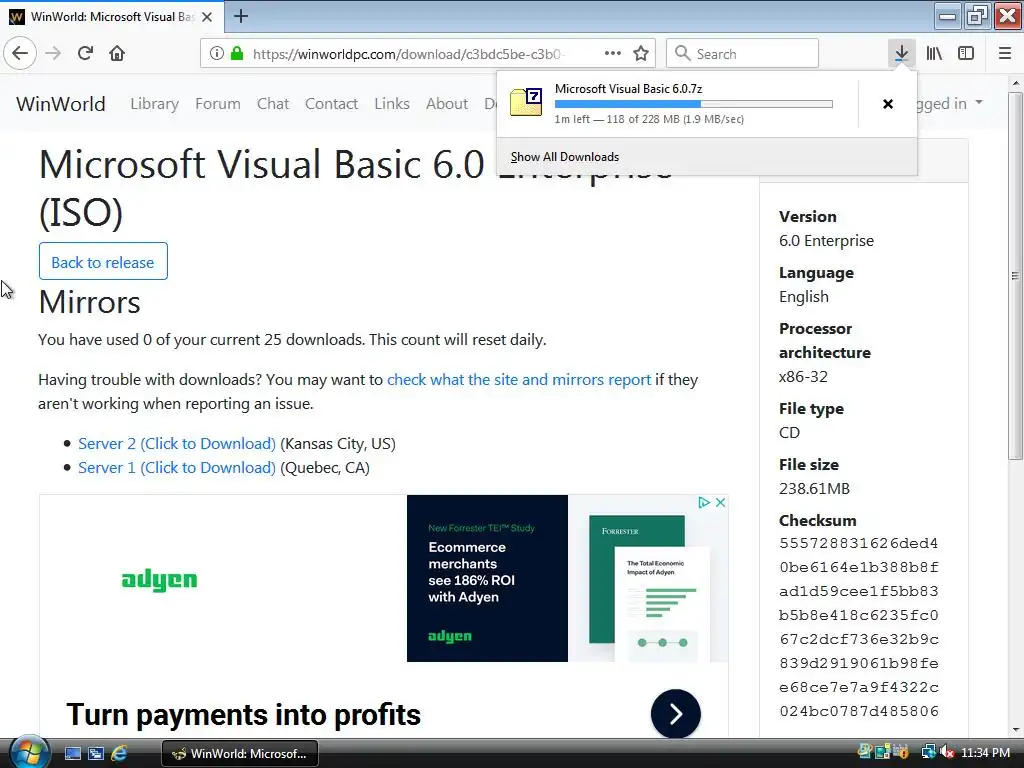Open the Library toolbar button
This screenshot has width=1024, height=768.
pyautogui.click(x=934, y=53)
